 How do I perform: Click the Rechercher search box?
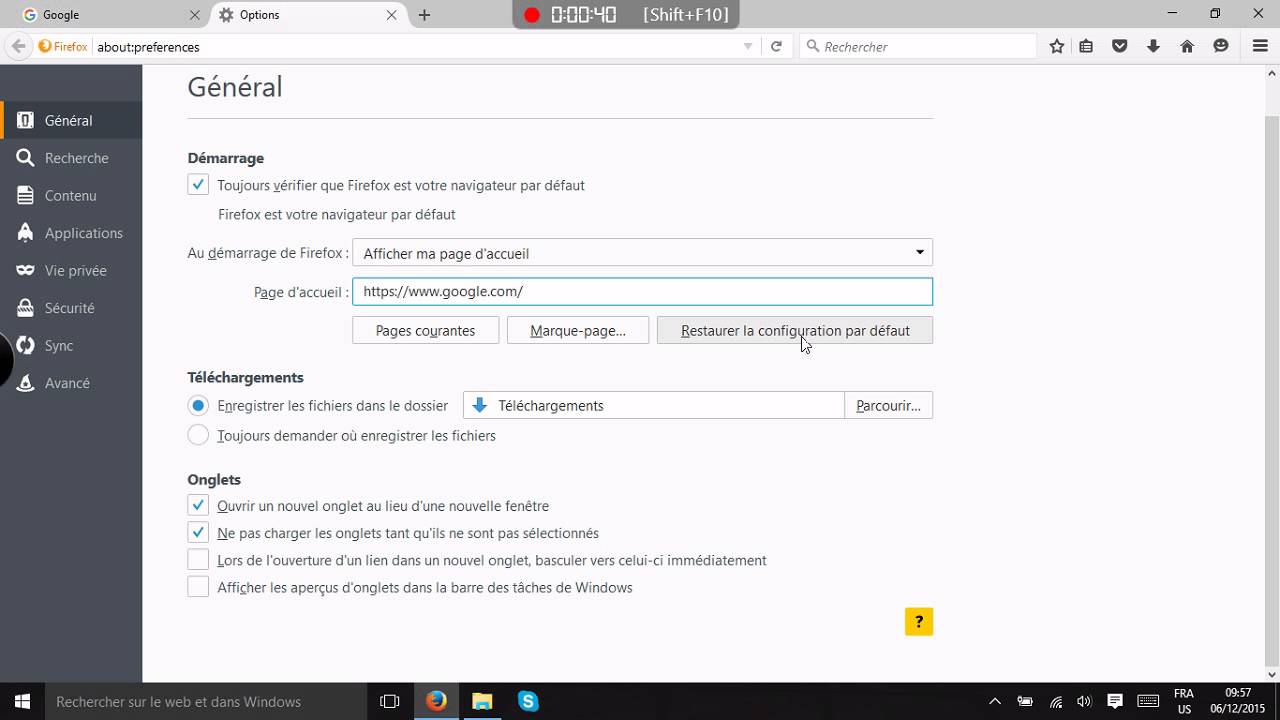coord(918,46)
